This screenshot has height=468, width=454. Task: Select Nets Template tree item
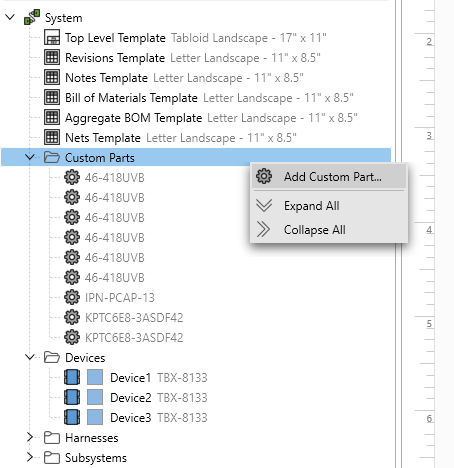point(103,138)
